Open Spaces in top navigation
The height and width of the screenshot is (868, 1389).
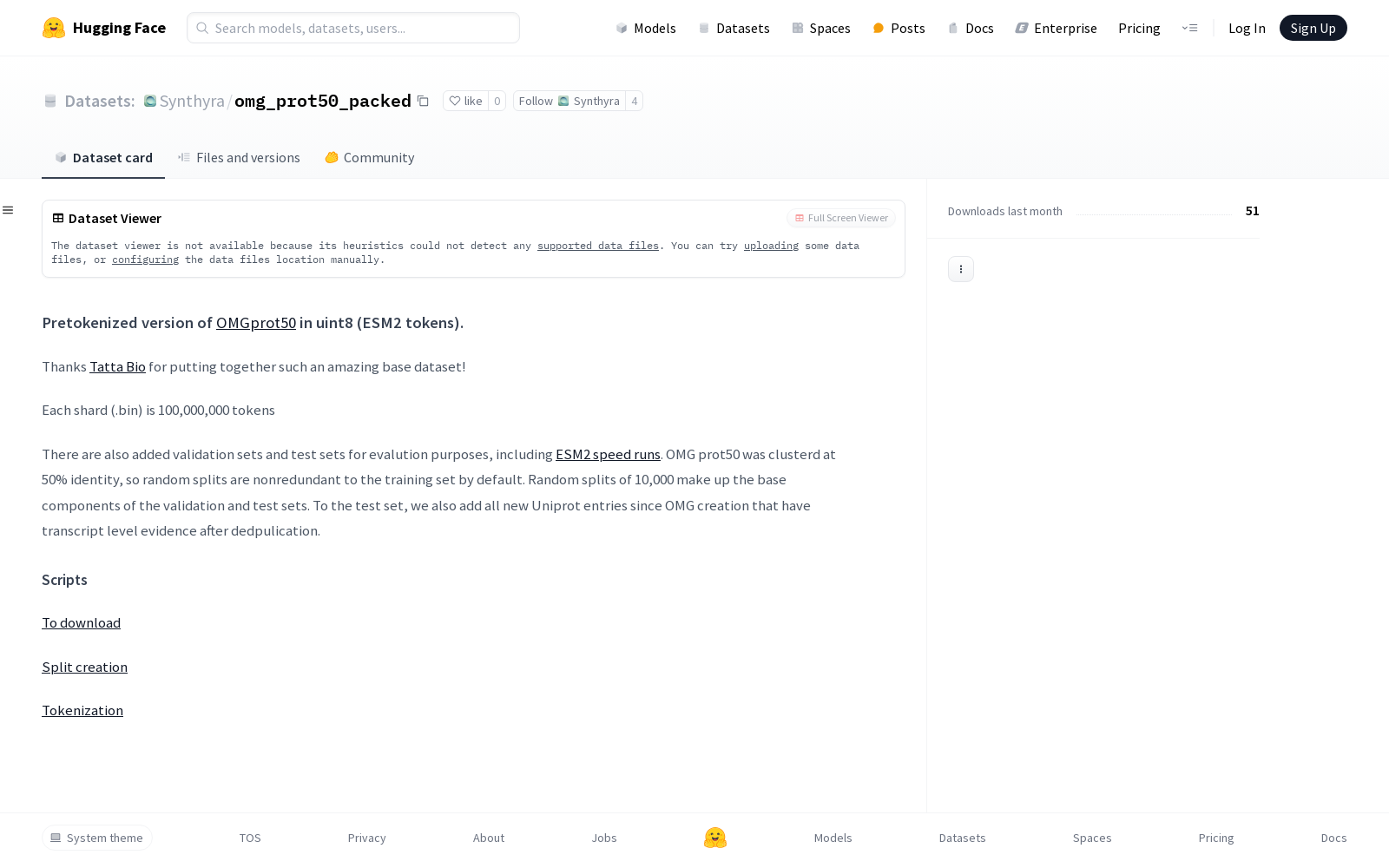(821, 28)
